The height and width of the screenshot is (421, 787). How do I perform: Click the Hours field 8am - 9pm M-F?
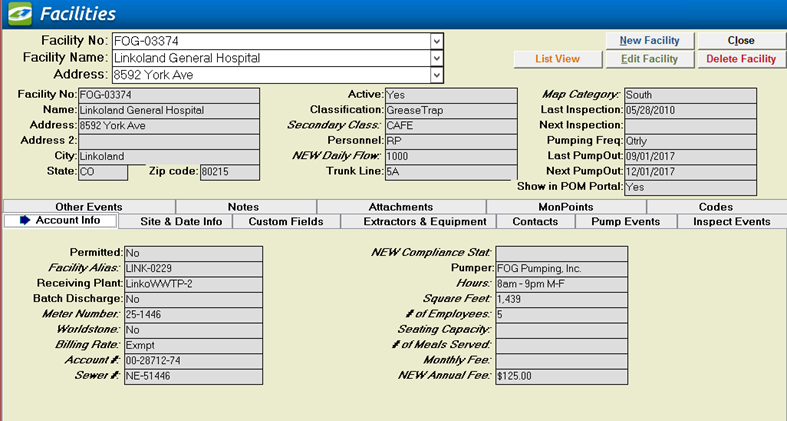[x=561, y=284]
